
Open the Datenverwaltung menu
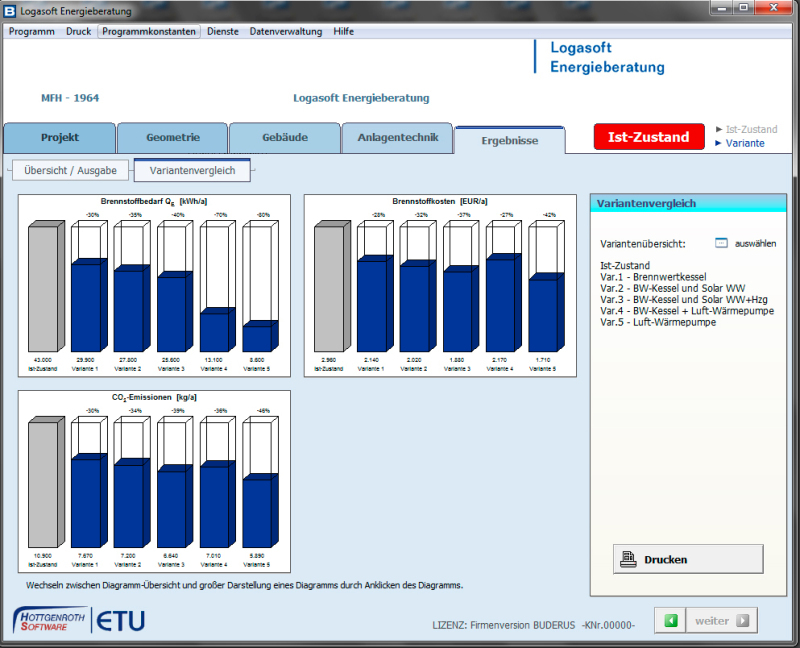pyautogui.click(x=286, y=31)
